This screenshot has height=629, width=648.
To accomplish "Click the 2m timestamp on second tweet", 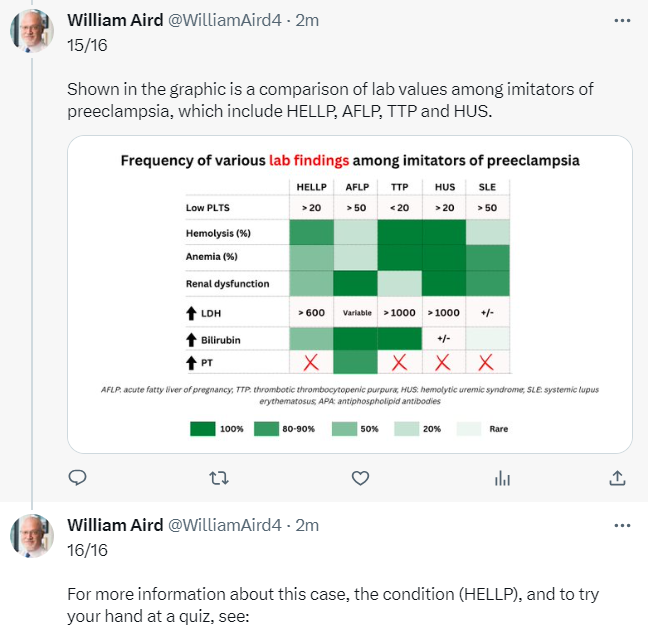I will tap(307, 525).
